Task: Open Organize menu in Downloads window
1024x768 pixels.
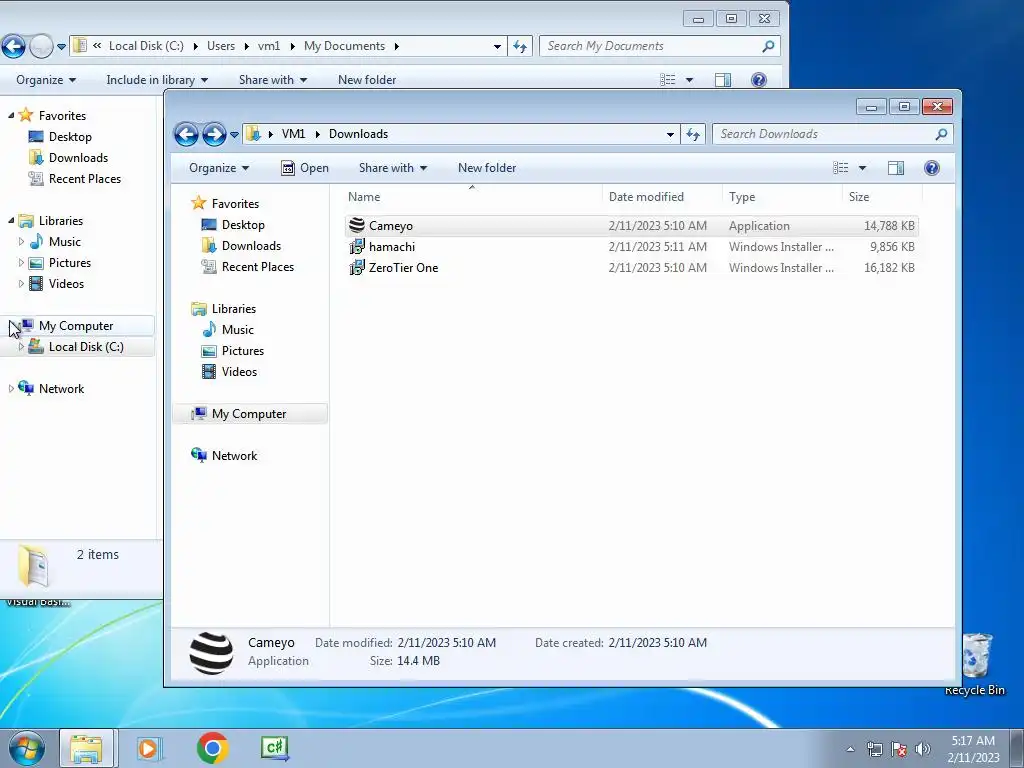Action: coord(219,168)
